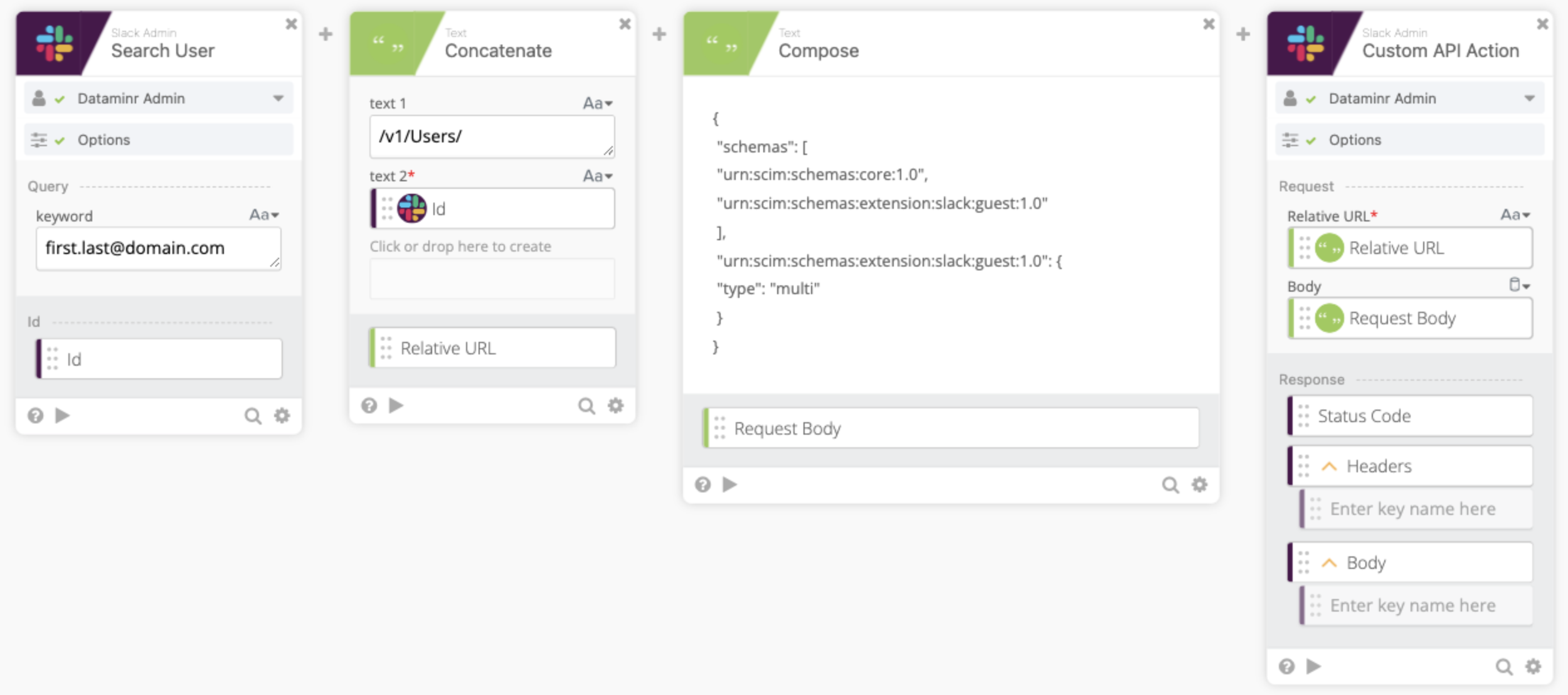The width and height of the screenshot is (1568, 695).
Task: Click the keyword field containing first.last@domain.com
Action: coord(158,248)
